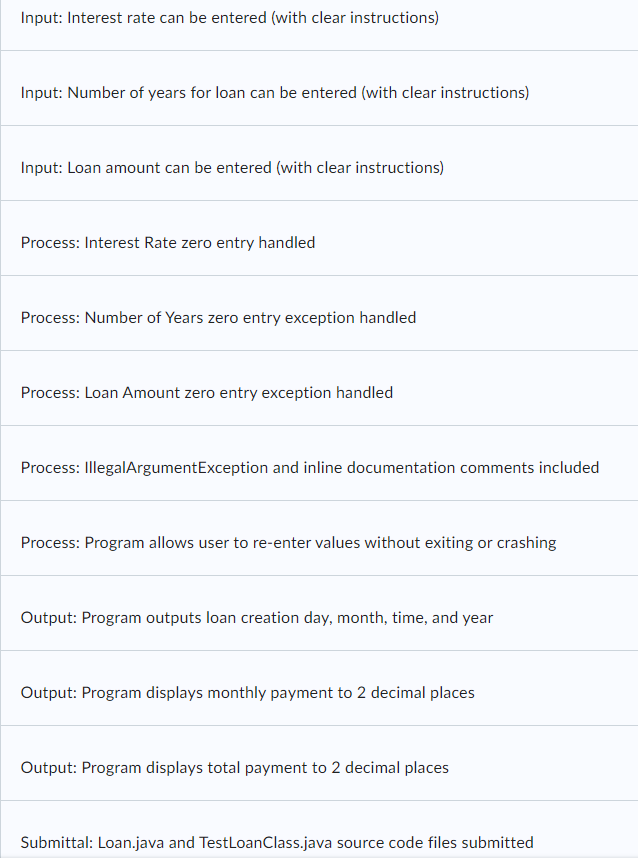Click Submittal Loan.java source files row
Screen dimensions: 638x858
pos(319,829)
